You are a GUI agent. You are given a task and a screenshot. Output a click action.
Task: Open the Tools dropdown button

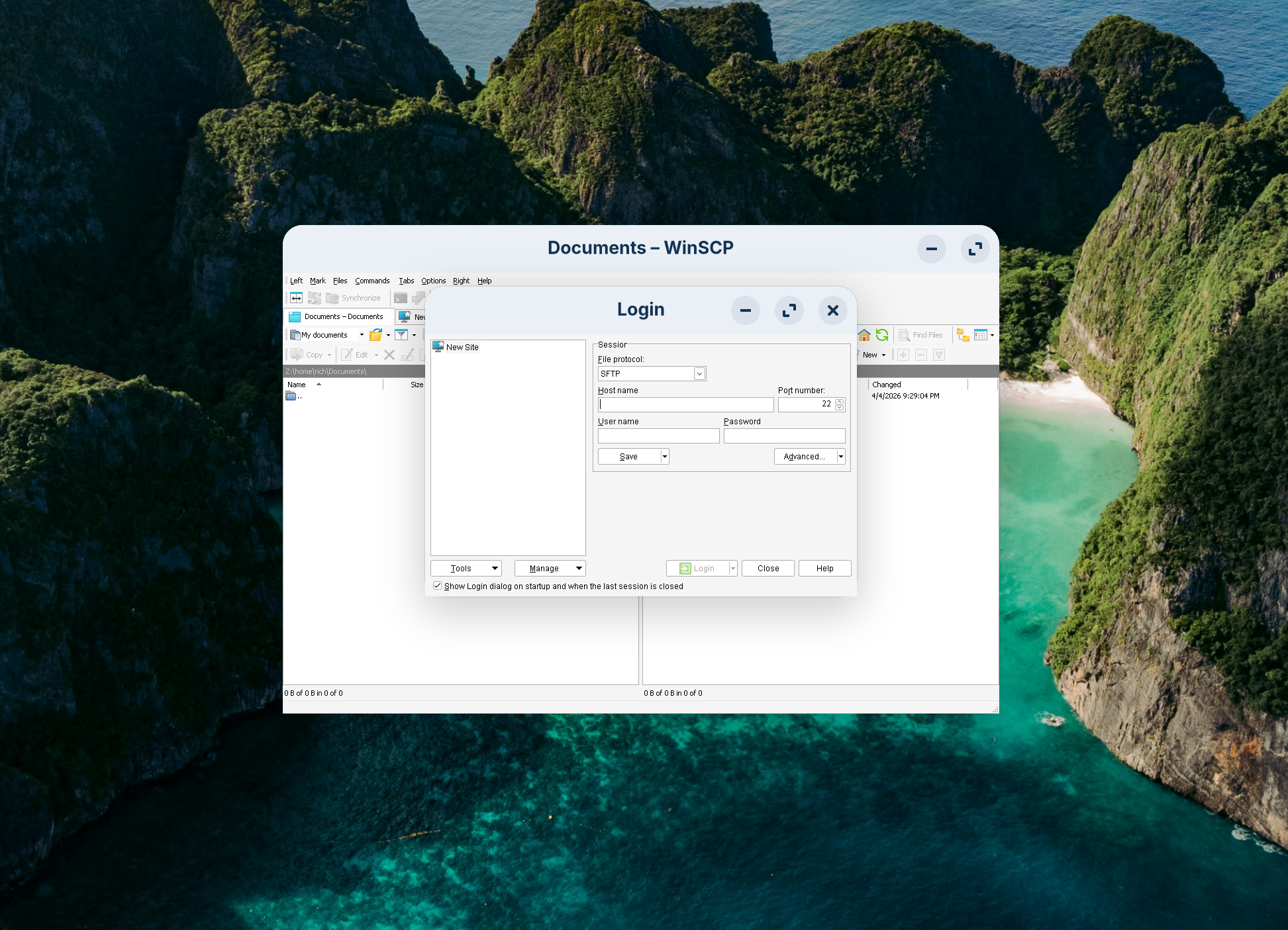(466, 568)
